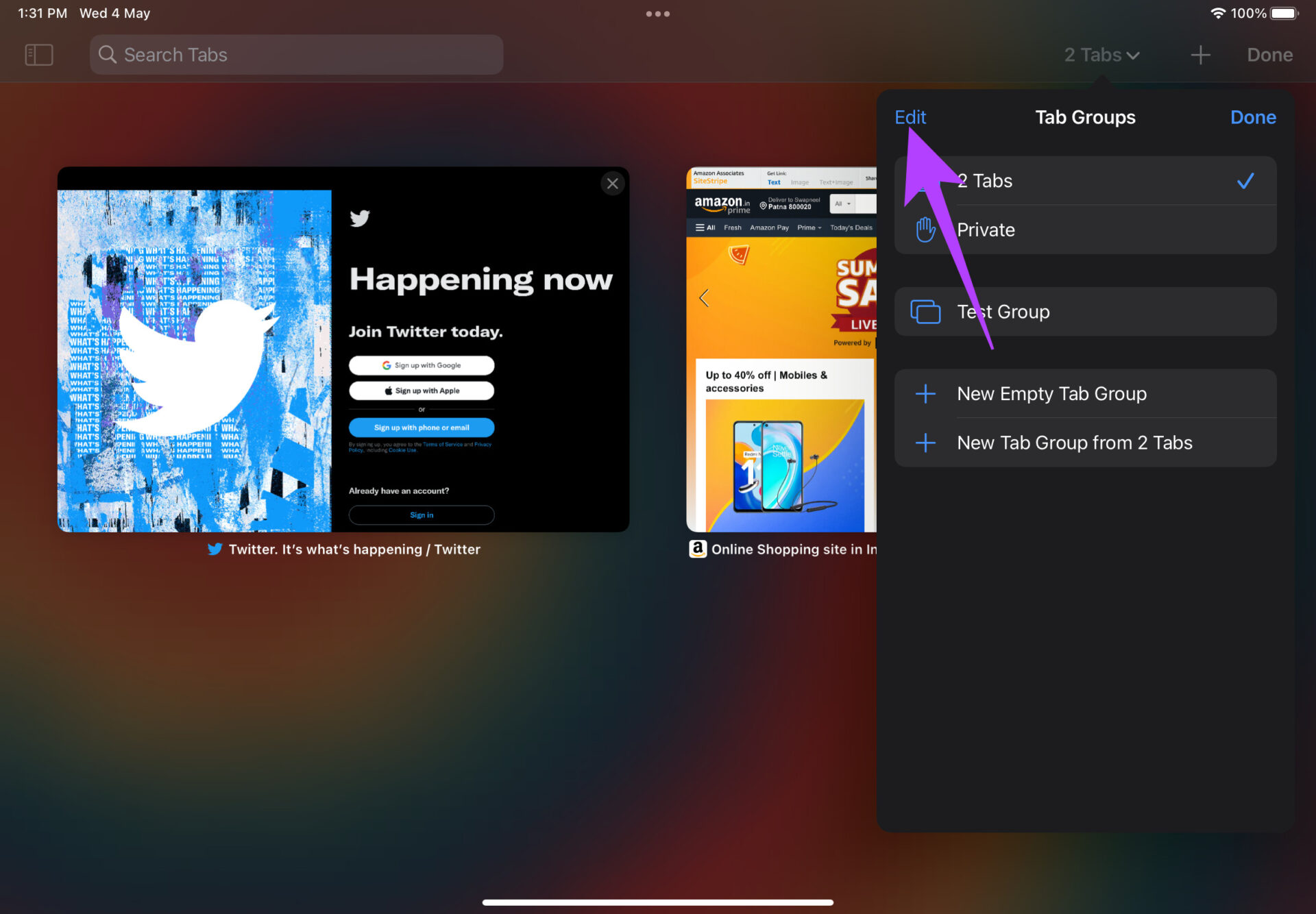The image size is (1316, 914).
Task: Tap Done in the top toolbar
Action: [x=1269, y=55]
